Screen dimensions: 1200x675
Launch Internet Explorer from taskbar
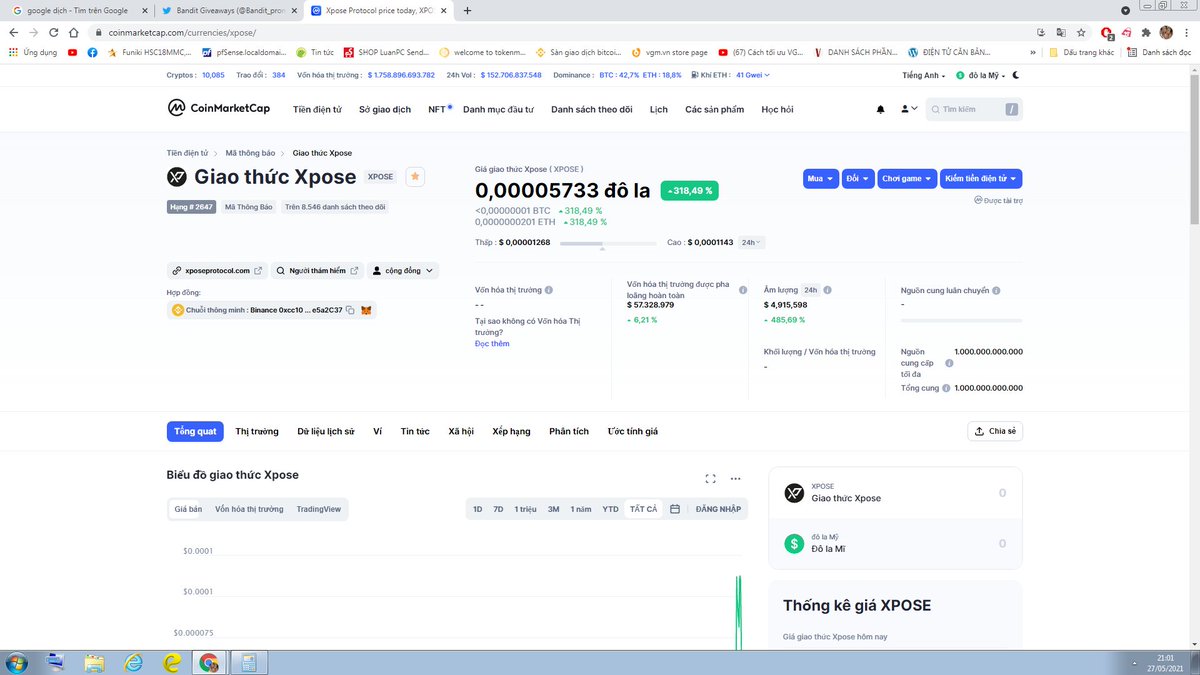[133, 662]
